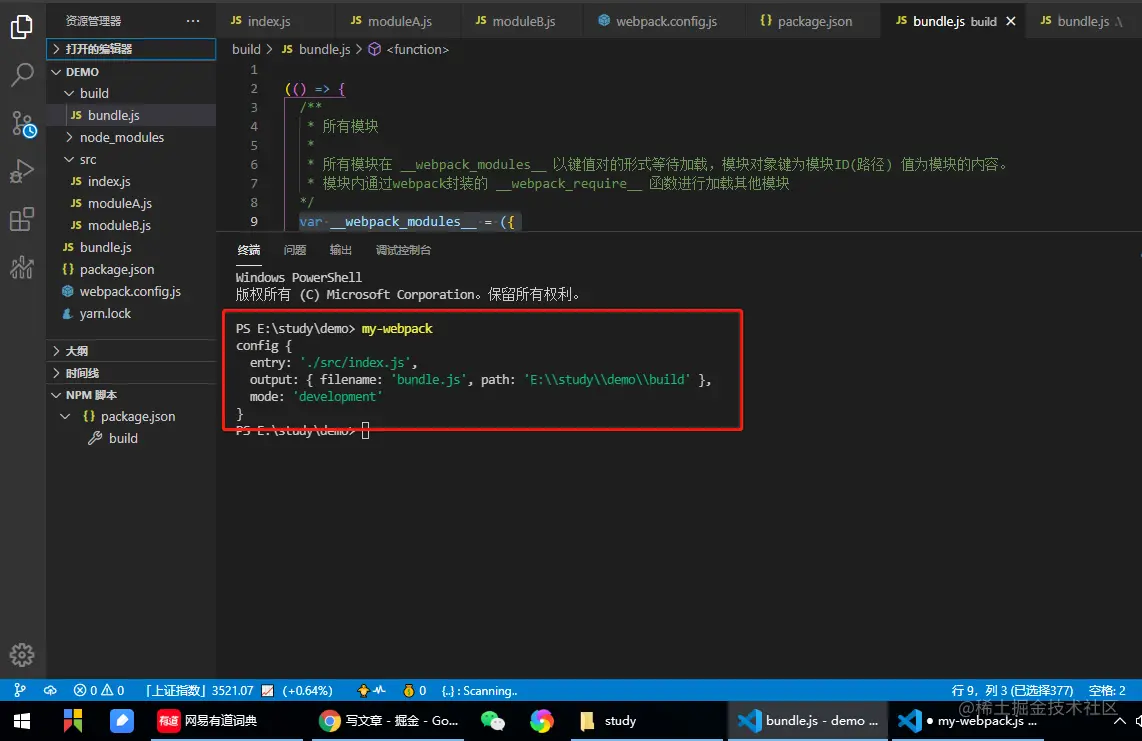Click the git branch icon in status bar
Screen dimensions: 1142x741
coord(20,690)
